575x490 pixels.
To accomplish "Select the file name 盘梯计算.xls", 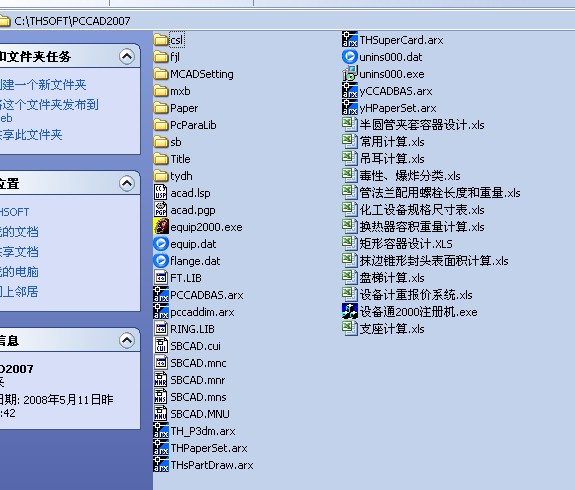I will coord(392,278).
